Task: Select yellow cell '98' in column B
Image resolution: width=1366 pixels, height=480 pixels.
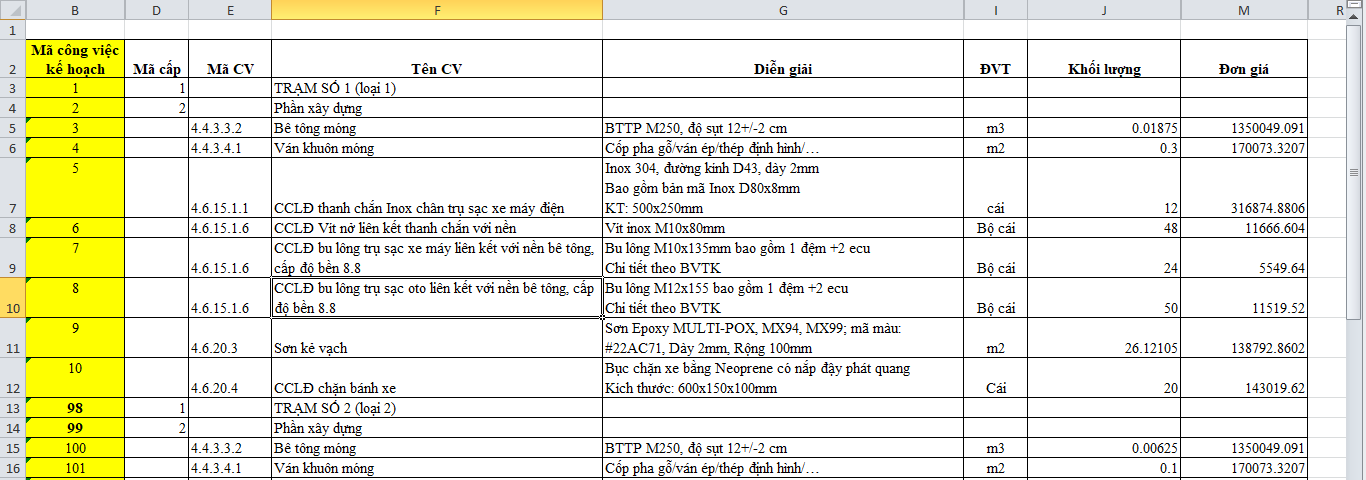Action: pyautogui.click(x=75, y=408)
